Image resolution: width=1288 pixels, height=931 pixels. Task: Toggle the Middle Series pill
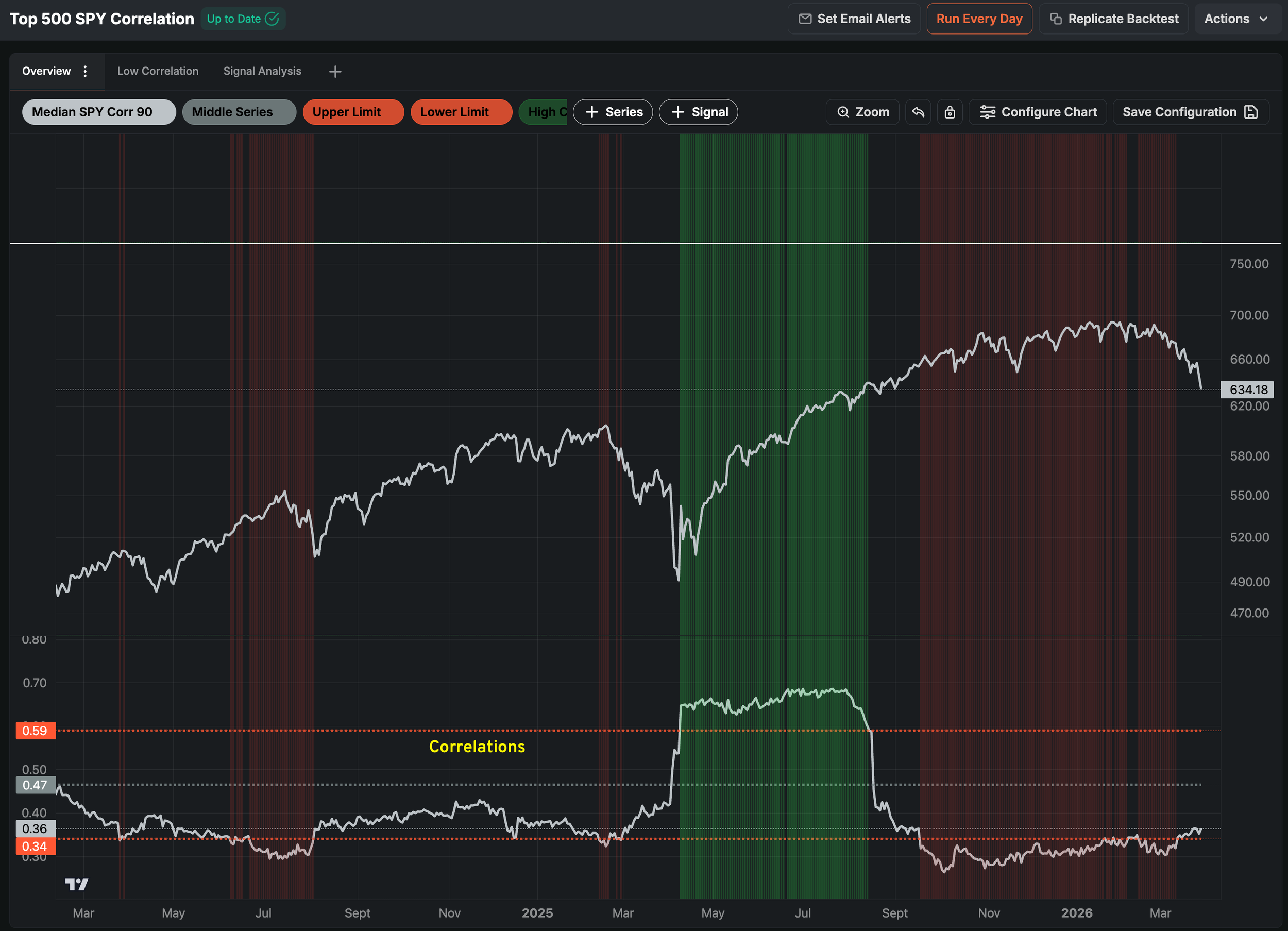pyautogui.click(x=239, y=112)
